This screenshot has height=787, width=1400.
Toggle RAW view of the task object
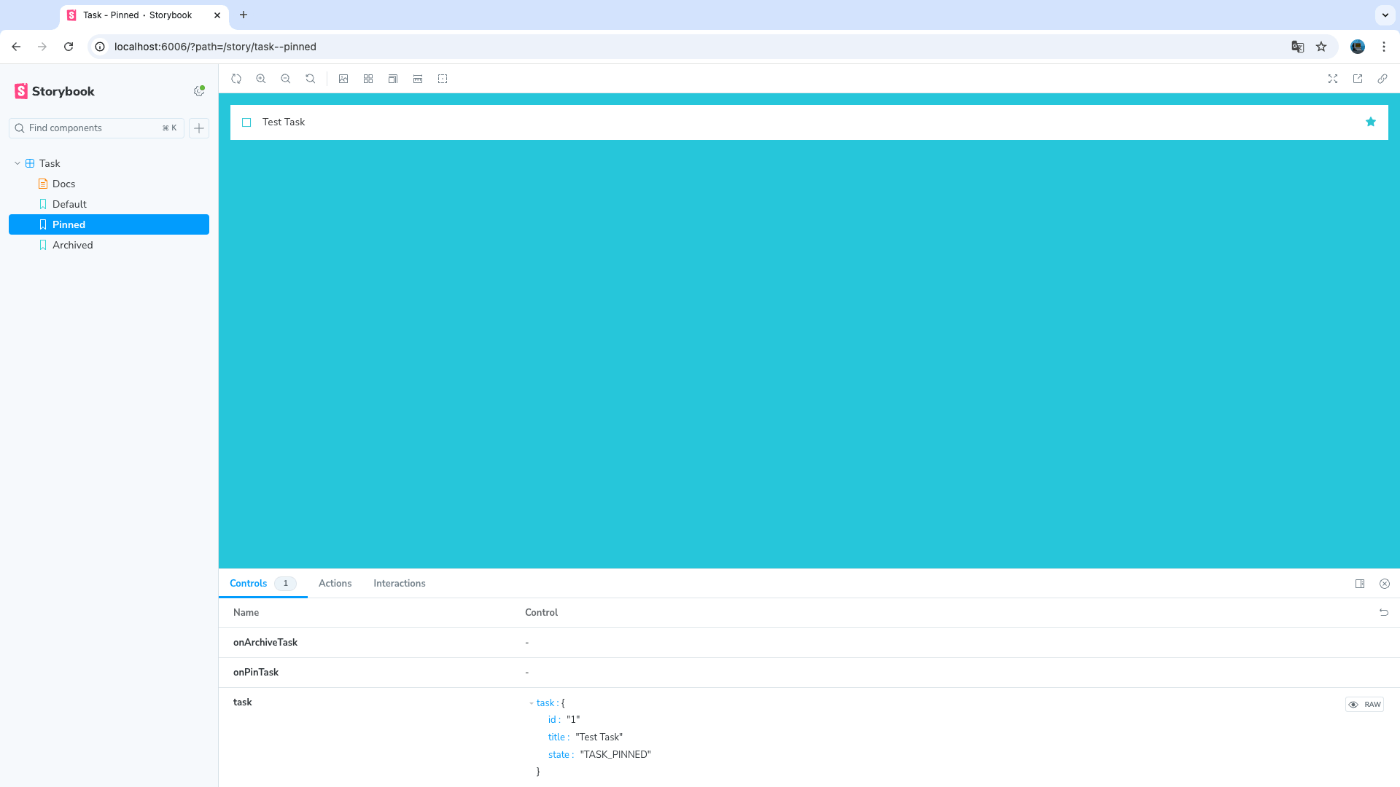click(1364, 705)
